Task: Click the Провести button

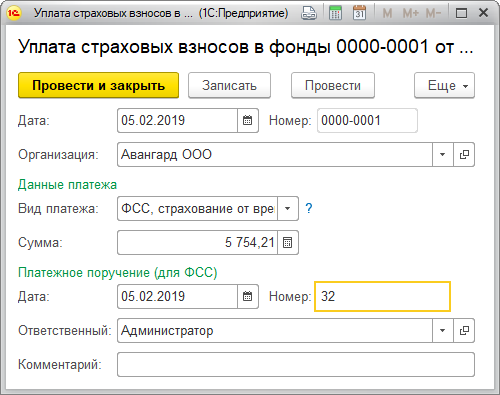Action: [x=333, y=85]
